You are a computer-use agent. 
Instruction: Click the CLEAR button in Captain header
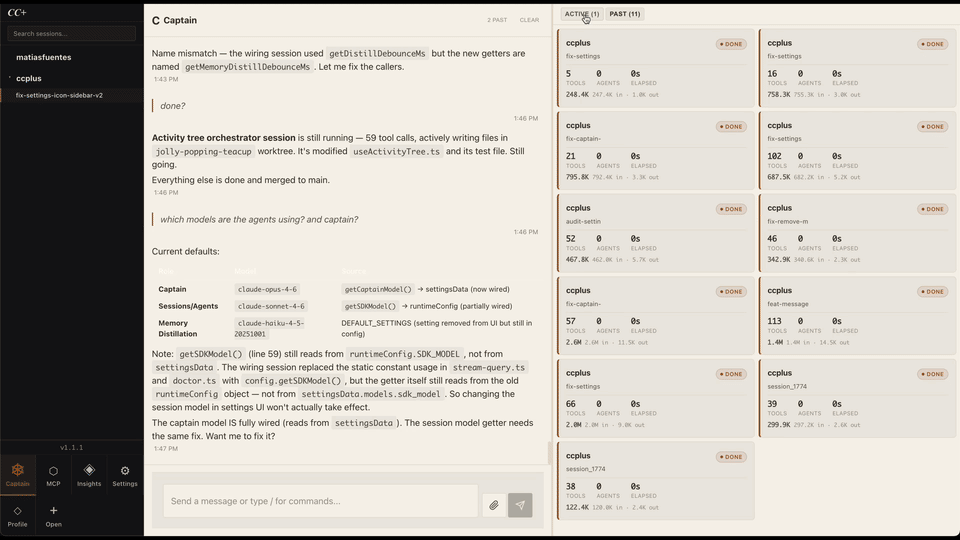point(529,20)
